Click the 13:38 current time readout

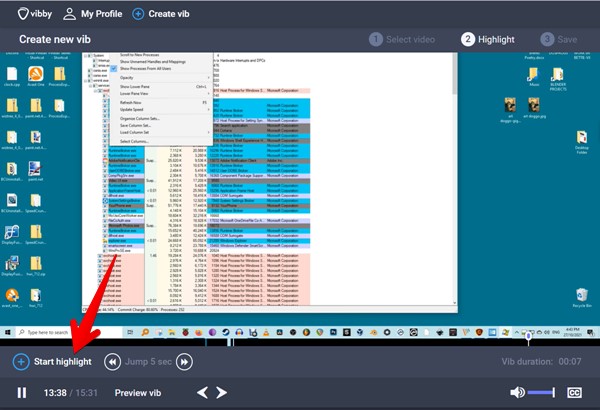click(55, 393)
